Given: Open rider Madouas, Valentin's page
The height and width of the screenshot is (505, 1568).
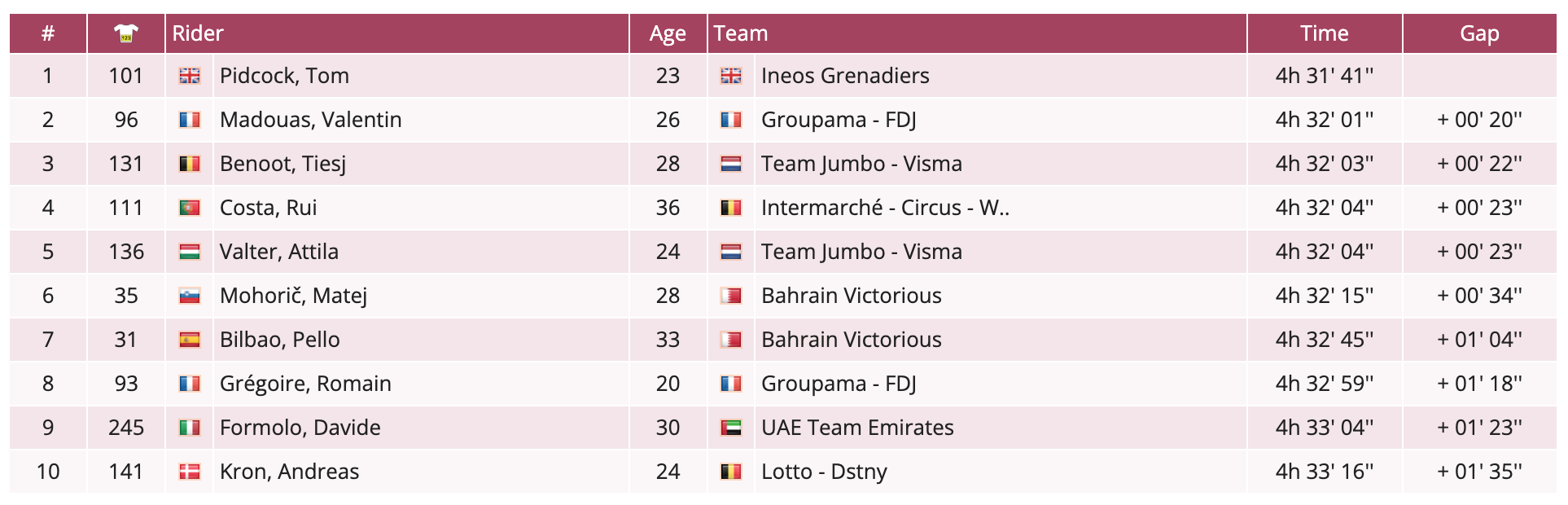Looking at the screenshot, I should [x=310, y=120].
